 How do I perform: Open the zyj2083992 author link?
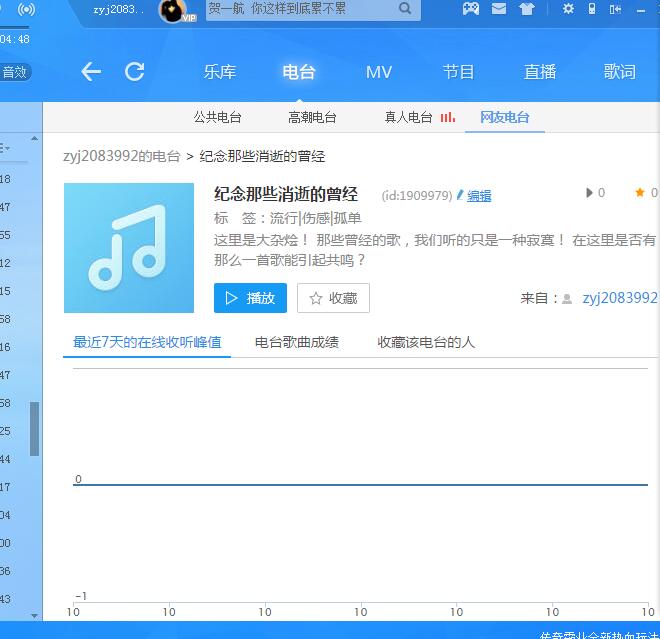[620, 298]
